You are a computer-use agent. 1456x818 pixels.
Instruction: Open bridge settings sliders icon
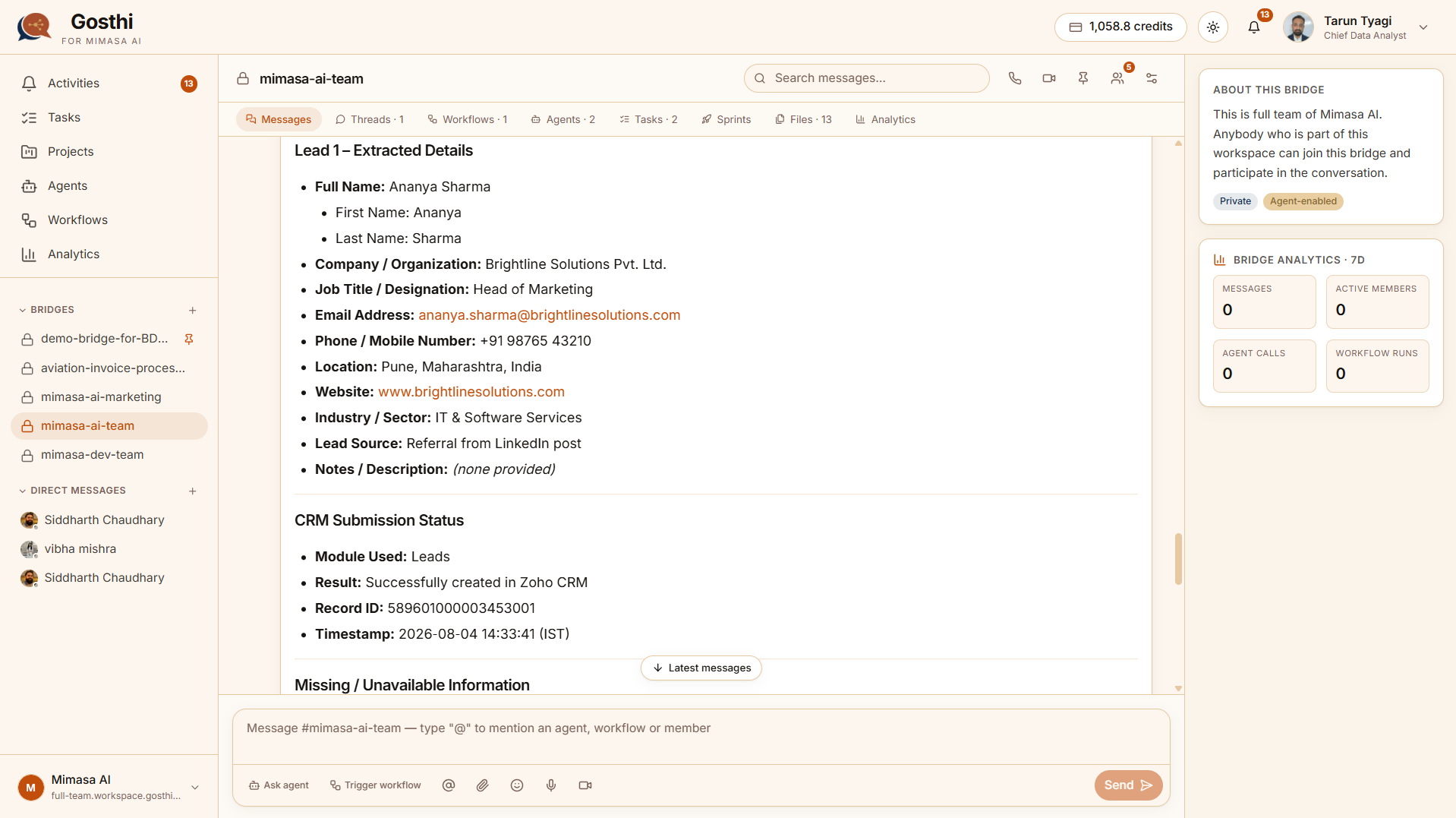pos(1152,78)
